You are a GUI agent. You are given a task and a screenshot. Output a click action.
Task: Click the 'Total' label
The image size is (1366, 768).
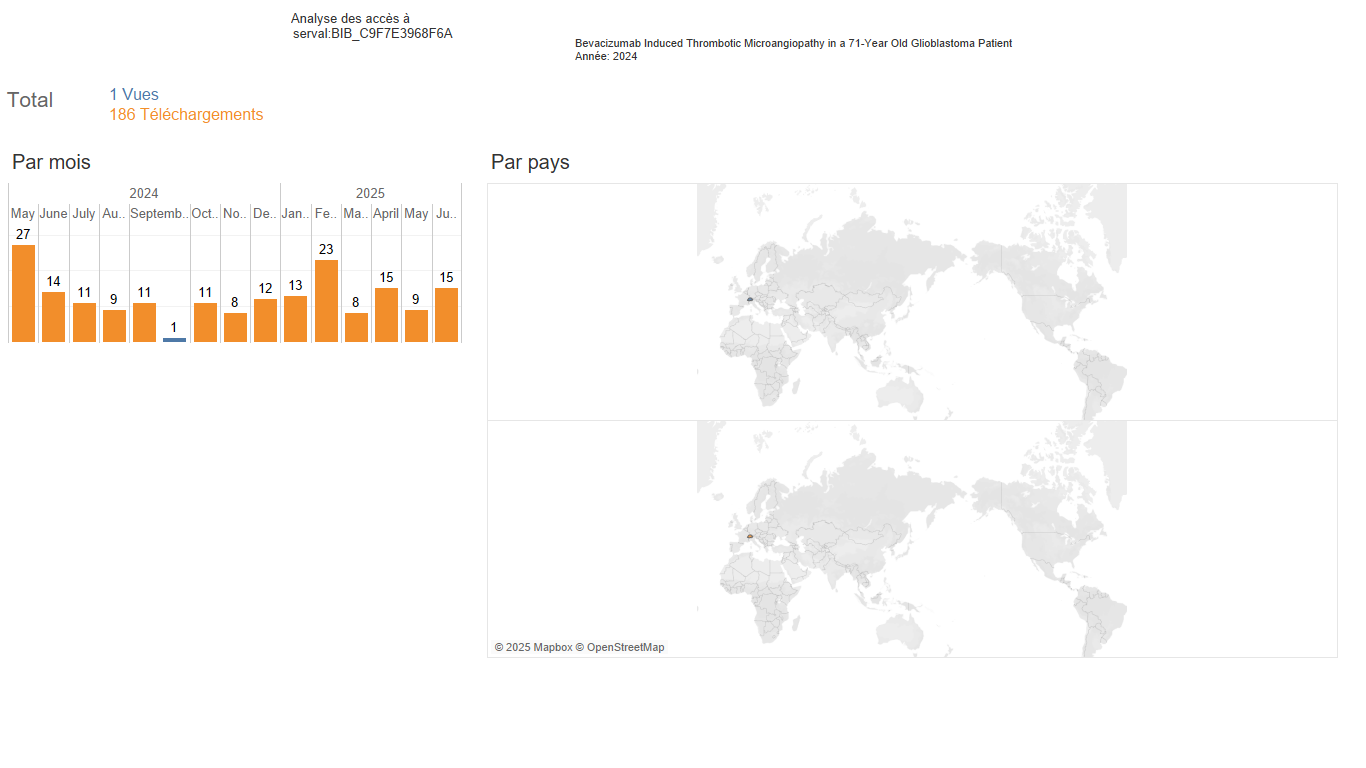tap(30, 100)
